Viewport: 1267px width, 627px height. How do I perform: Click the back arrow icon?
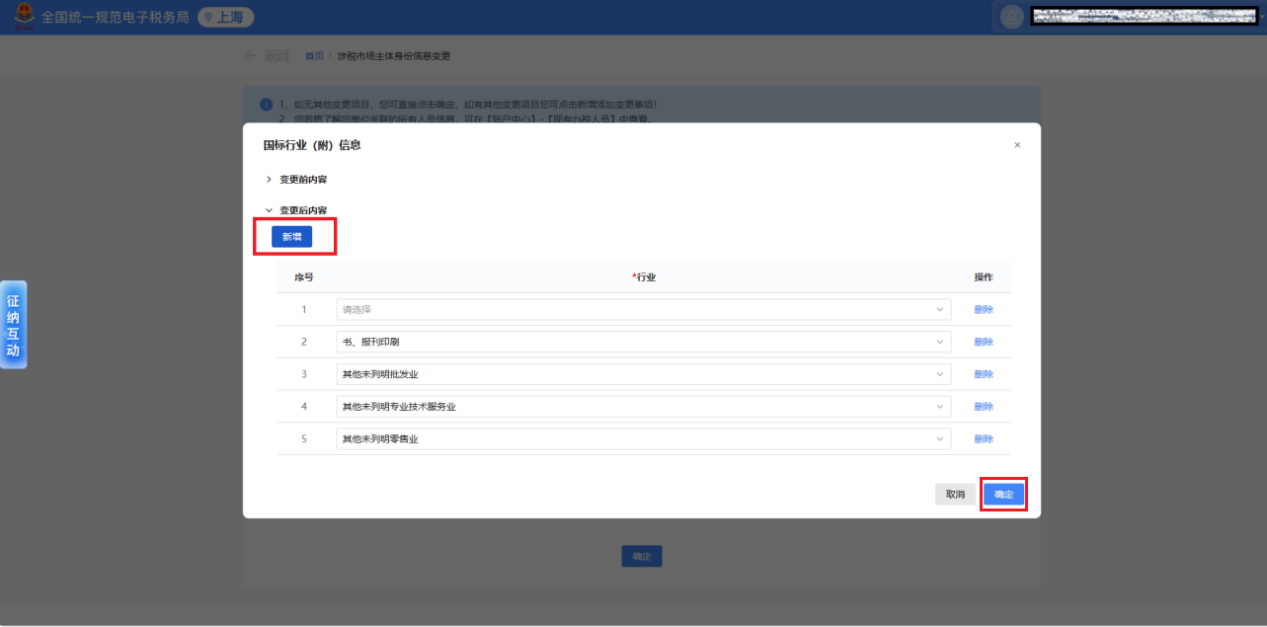(x=250, y=56)
